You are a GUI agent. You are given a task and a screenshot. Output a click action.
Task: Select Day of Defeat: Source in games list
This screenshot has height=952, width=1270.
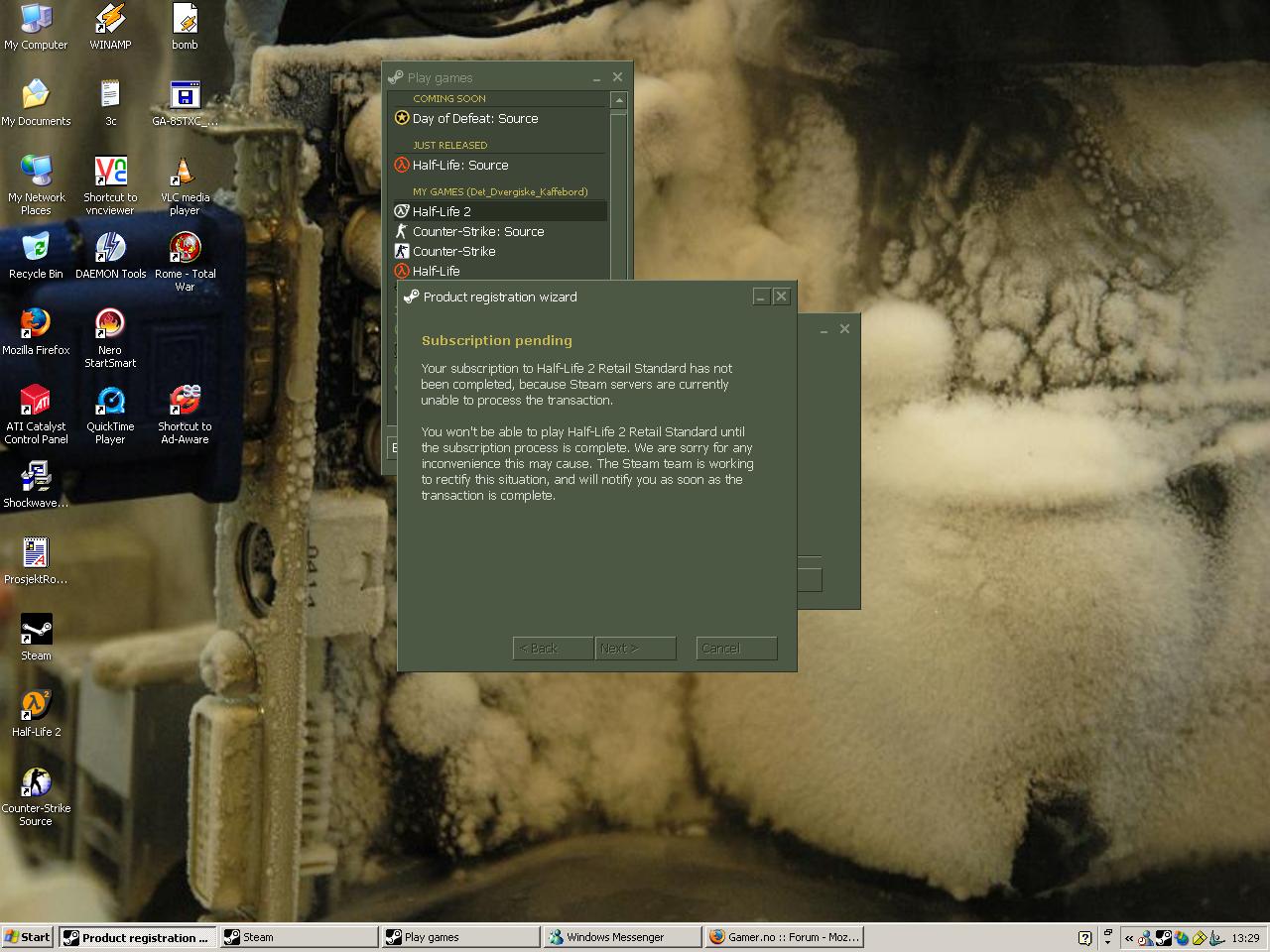[499, 118]
